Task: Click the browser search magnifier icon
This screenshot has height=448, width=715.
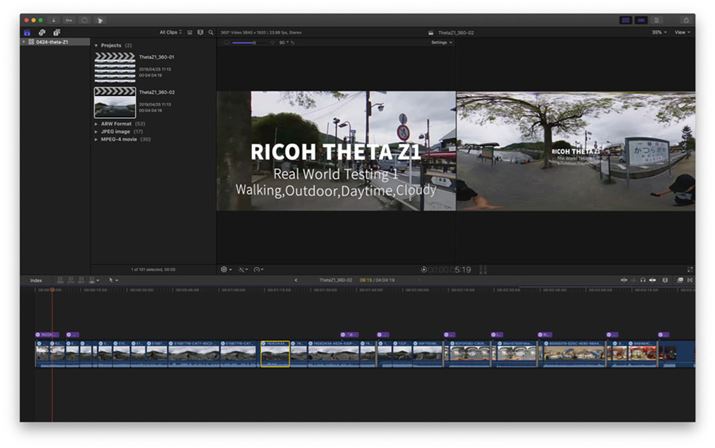Action: pyautogui.click(x=211, y=32)
